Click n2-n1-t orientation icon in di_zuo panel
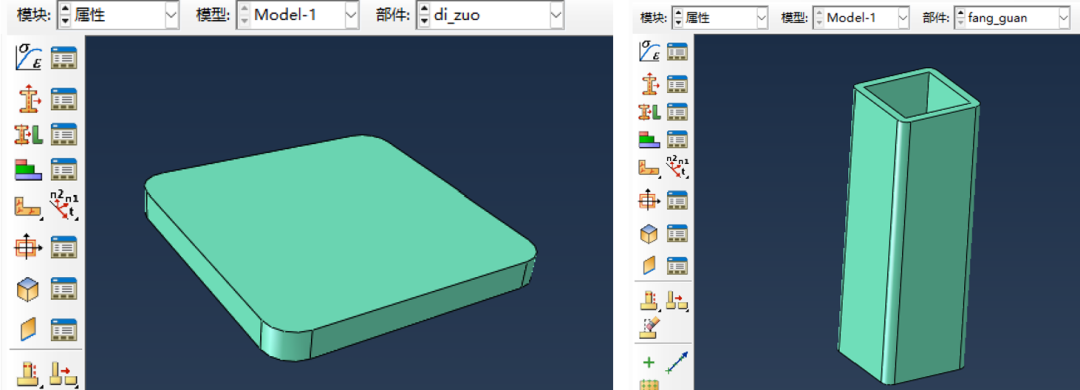Screen dimensions: 1080x390 [63, 205]
